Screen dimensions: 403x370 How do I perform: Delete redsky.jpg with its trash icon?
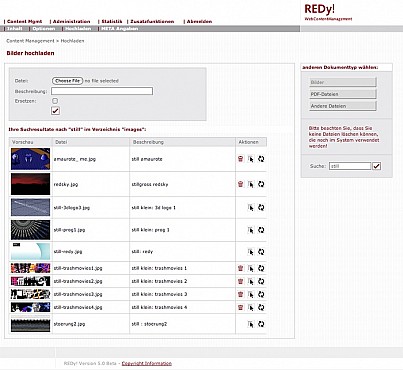pos(240,184)
